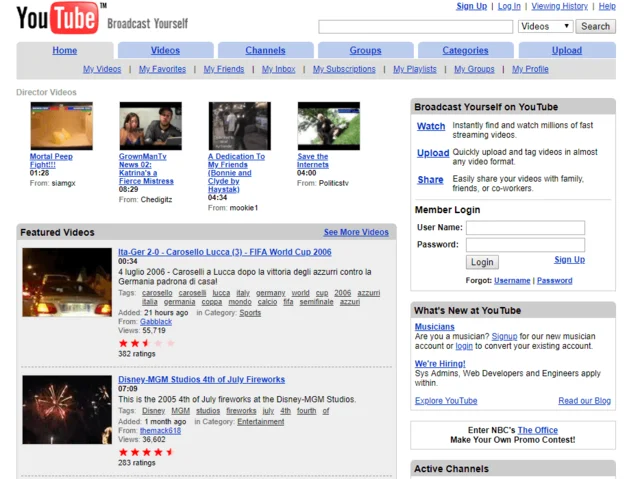
Task: Click the Mortal Peep Fight!!! title link
Action: click(x=51, y=161)
